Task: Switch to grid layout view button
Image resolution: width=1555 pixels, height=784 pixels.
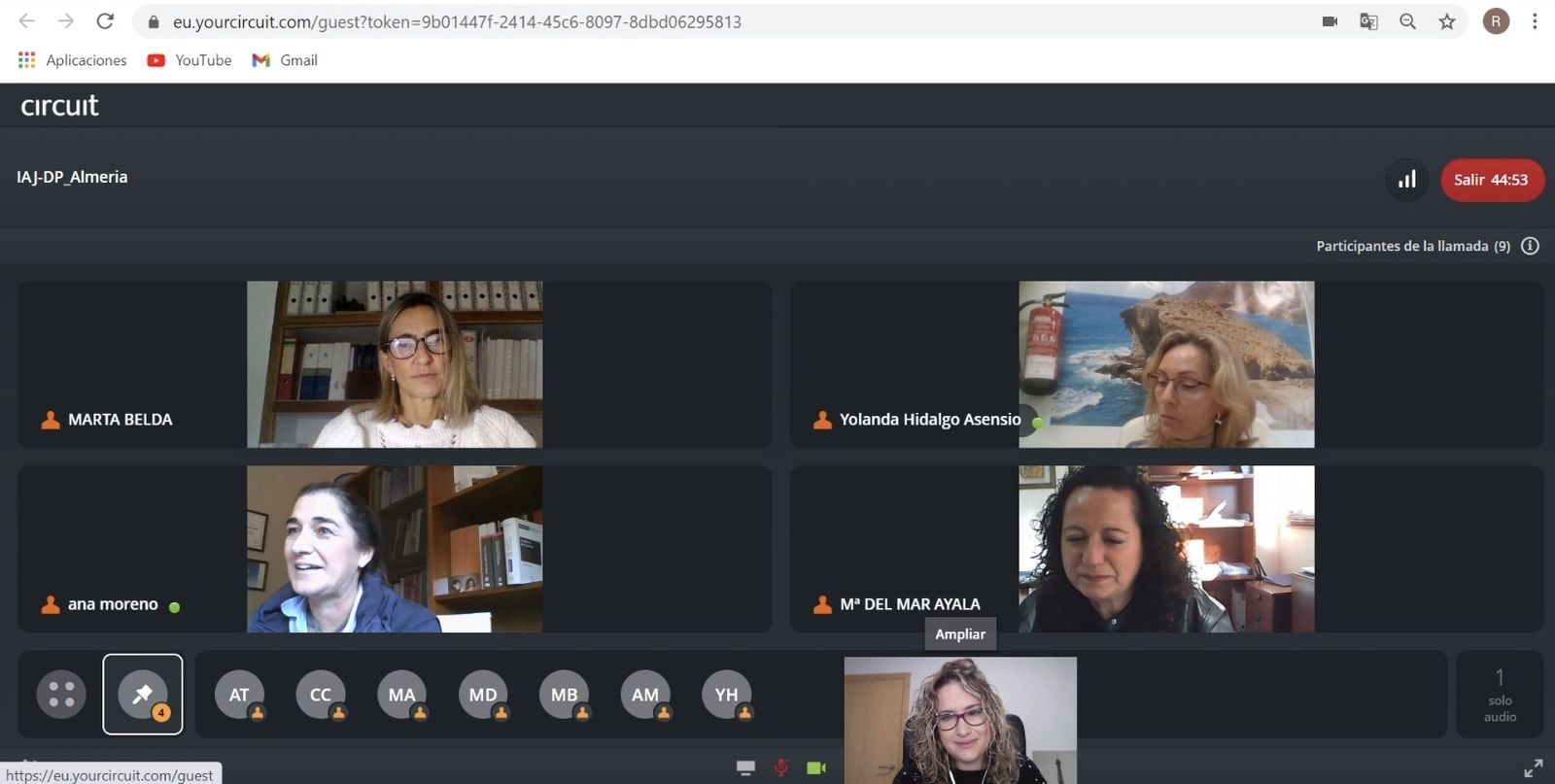Action: (x=61, y=695)
